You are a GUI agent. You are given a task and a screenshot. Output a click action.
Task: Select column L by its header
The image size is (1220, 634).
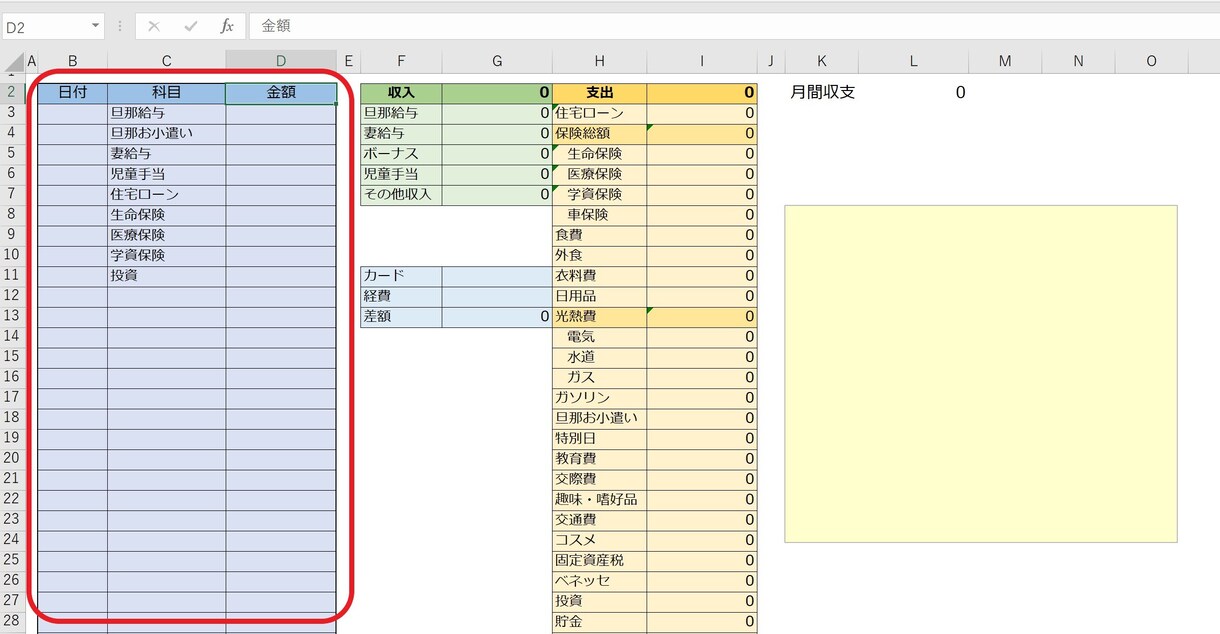[x=913, y=62]
